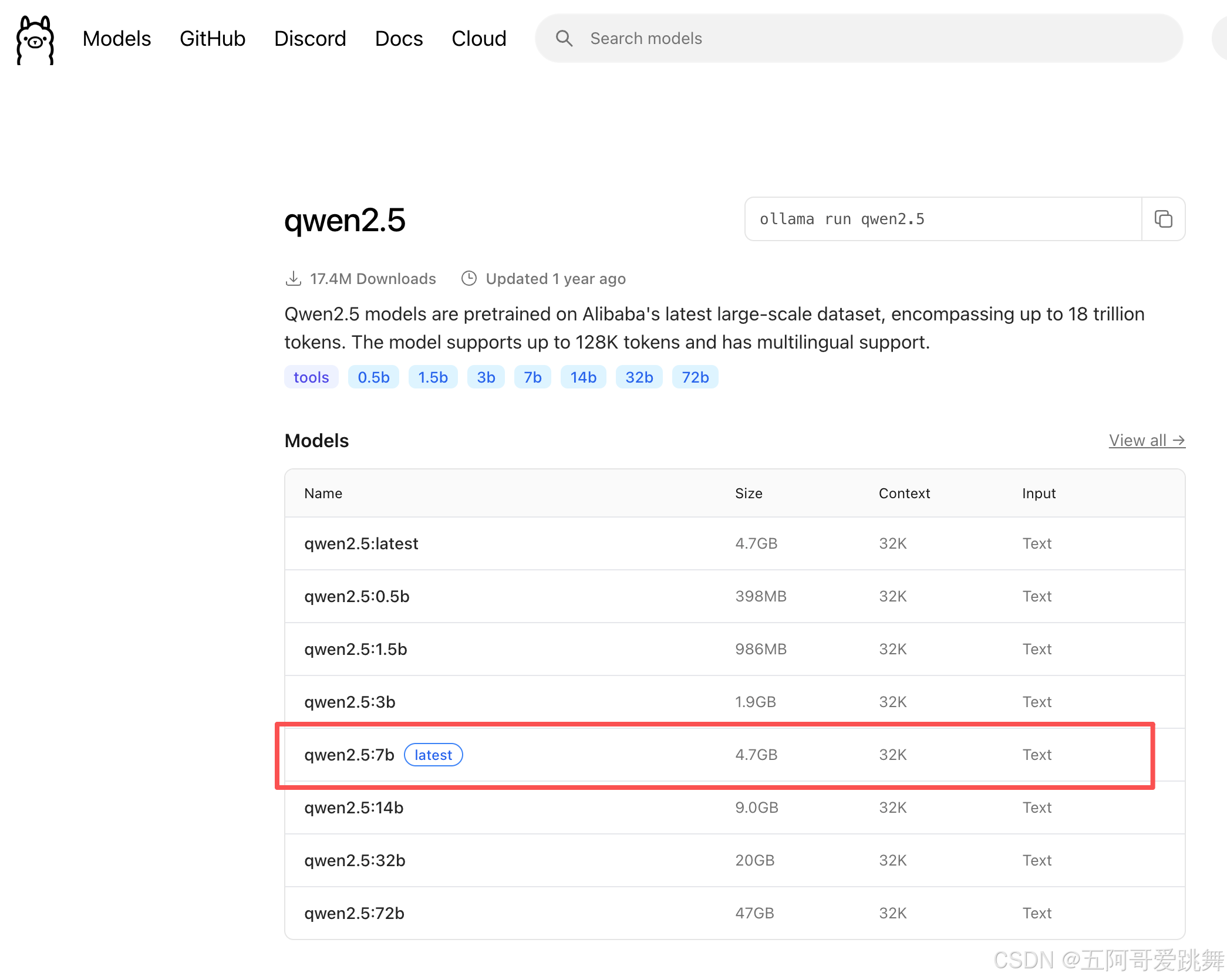This screenshot has width=1227, height=980.
Task: Click the search magnifier icon
Action: tap(564, 39)
